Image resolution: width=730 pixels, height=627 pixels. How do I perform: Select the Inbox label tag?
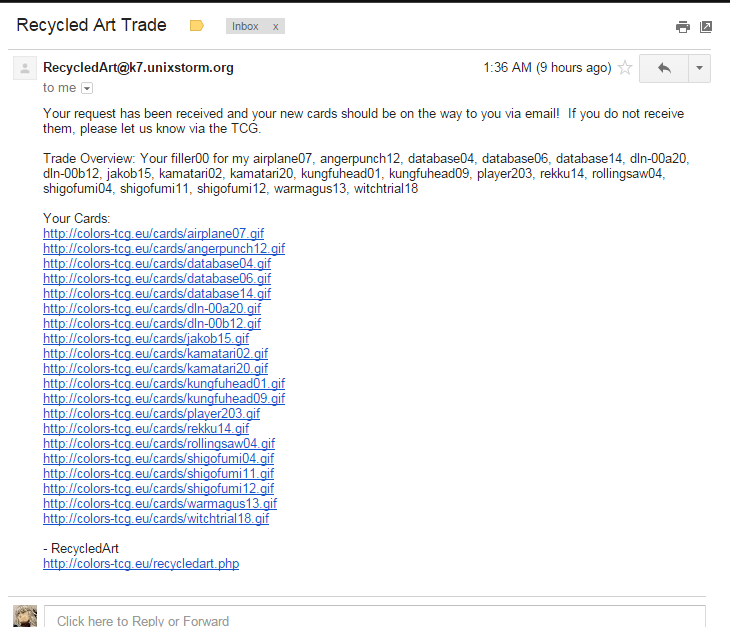tap(245, 27)
